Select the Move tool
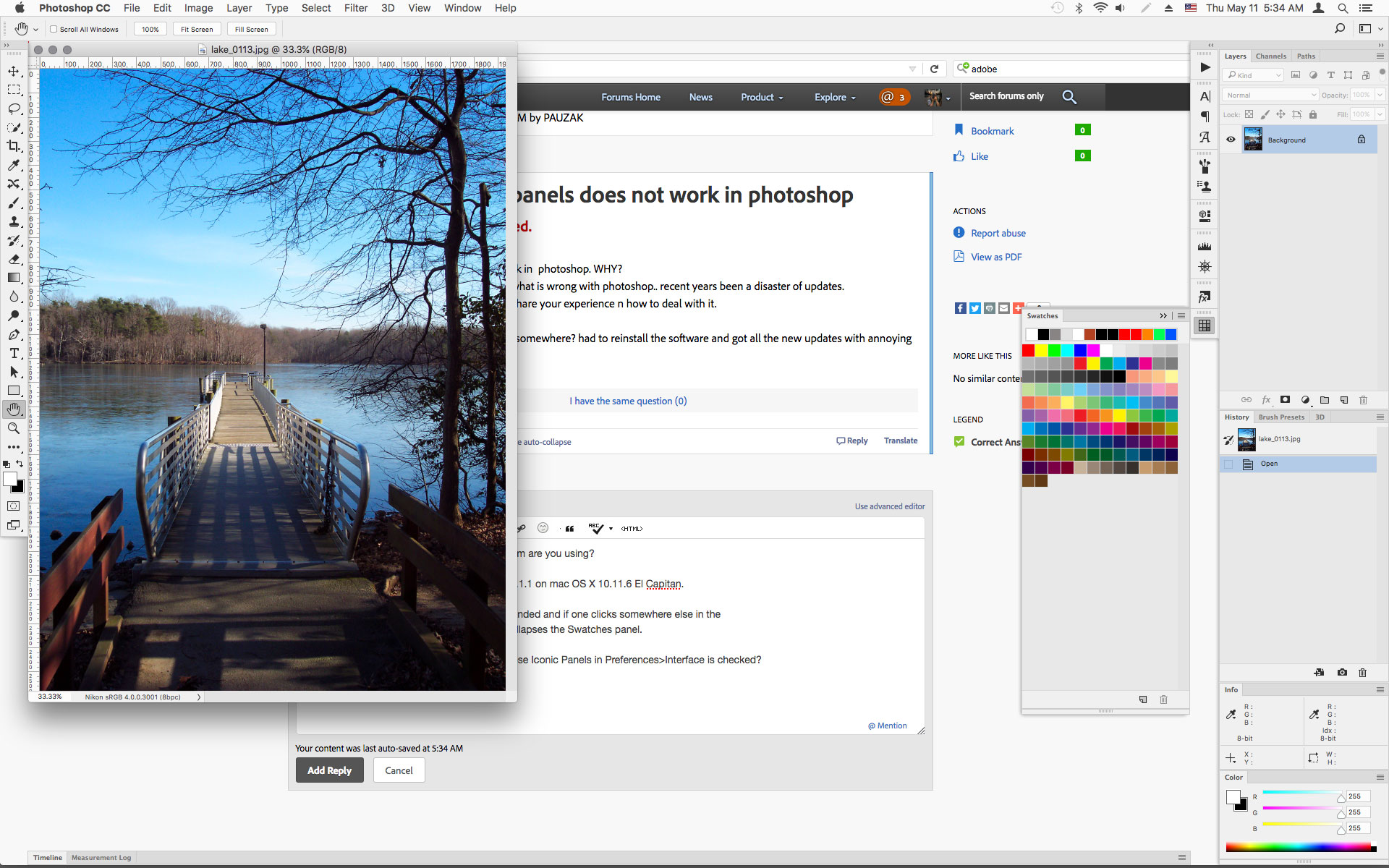Image resolution: width=1389 pixels, height=868 pixels. click(x=14, y=71)
